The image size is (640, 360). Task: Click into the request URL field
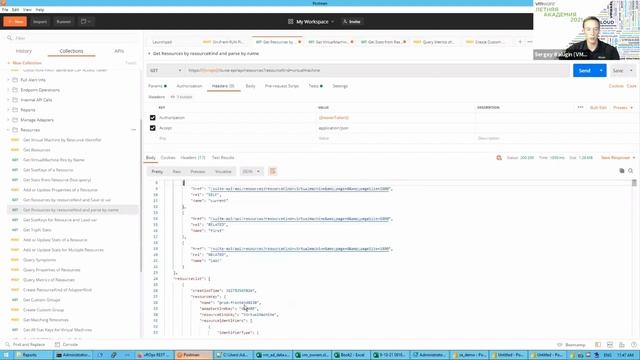tap(377, 71)
